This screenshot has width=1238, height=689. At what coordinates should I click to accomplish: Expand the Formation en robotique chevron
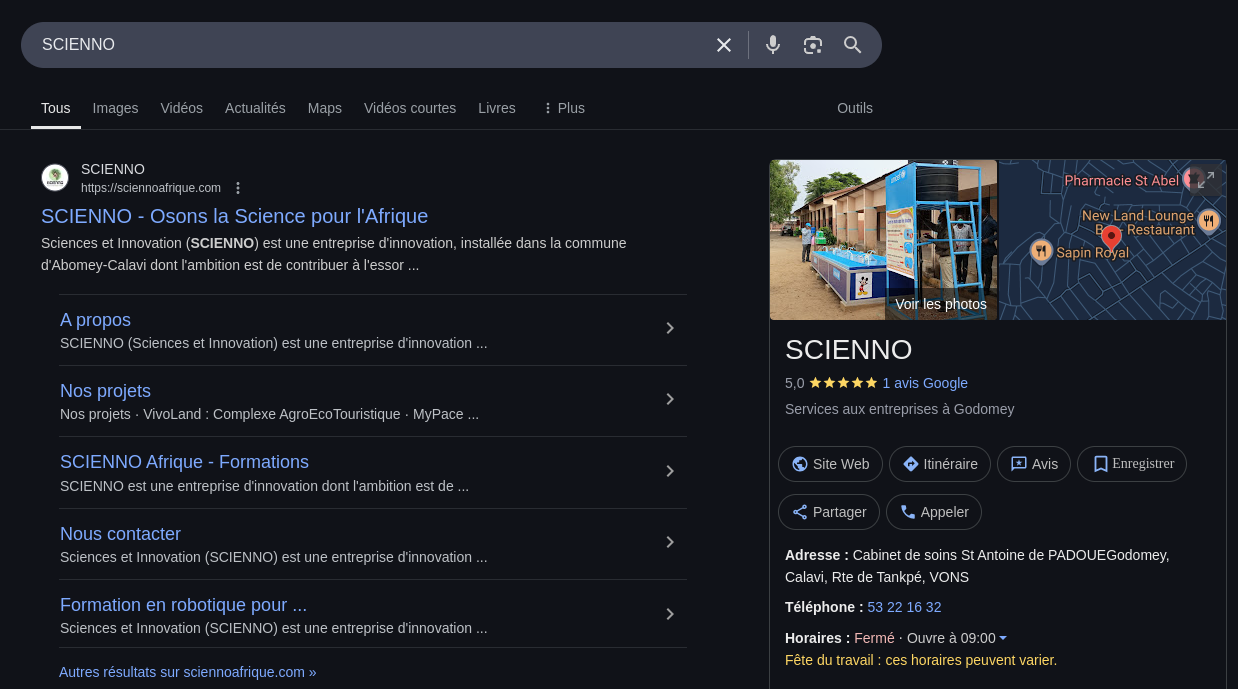coord(670,614)
